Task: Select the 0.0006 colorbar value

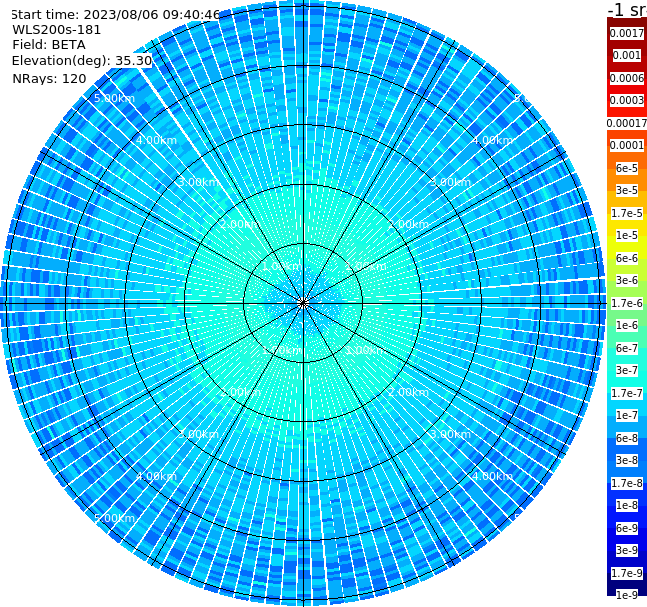Action: click(627, 78)
